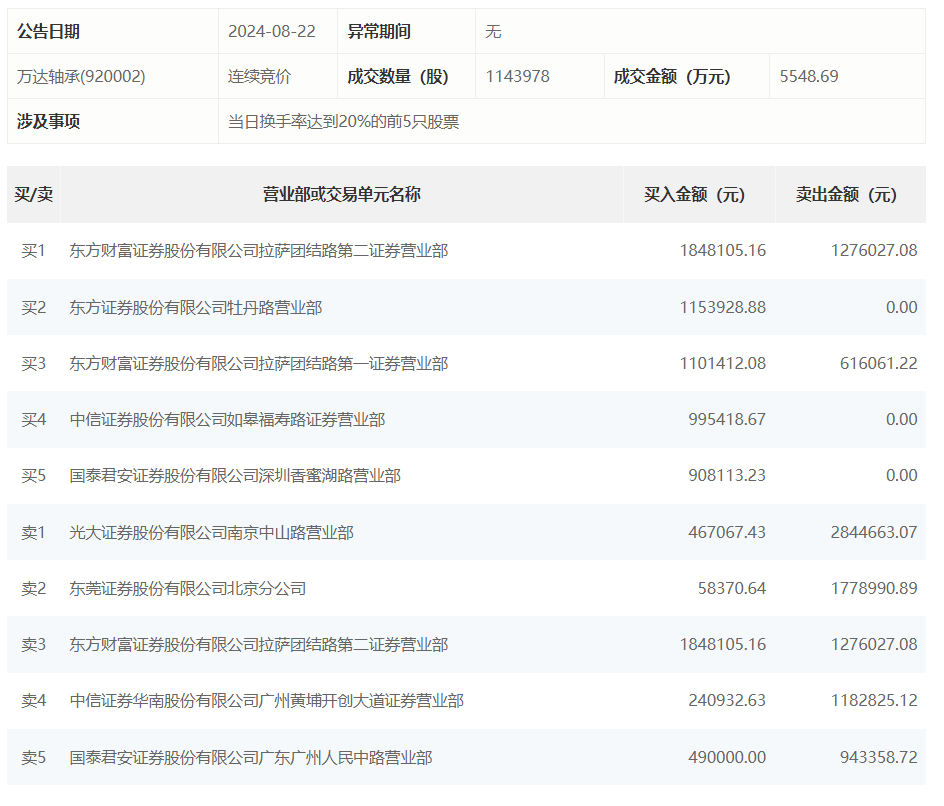Click buy amount 995418.67
Image resolution: width=944 pixels, height=806 pixels.
click(727, 419)
